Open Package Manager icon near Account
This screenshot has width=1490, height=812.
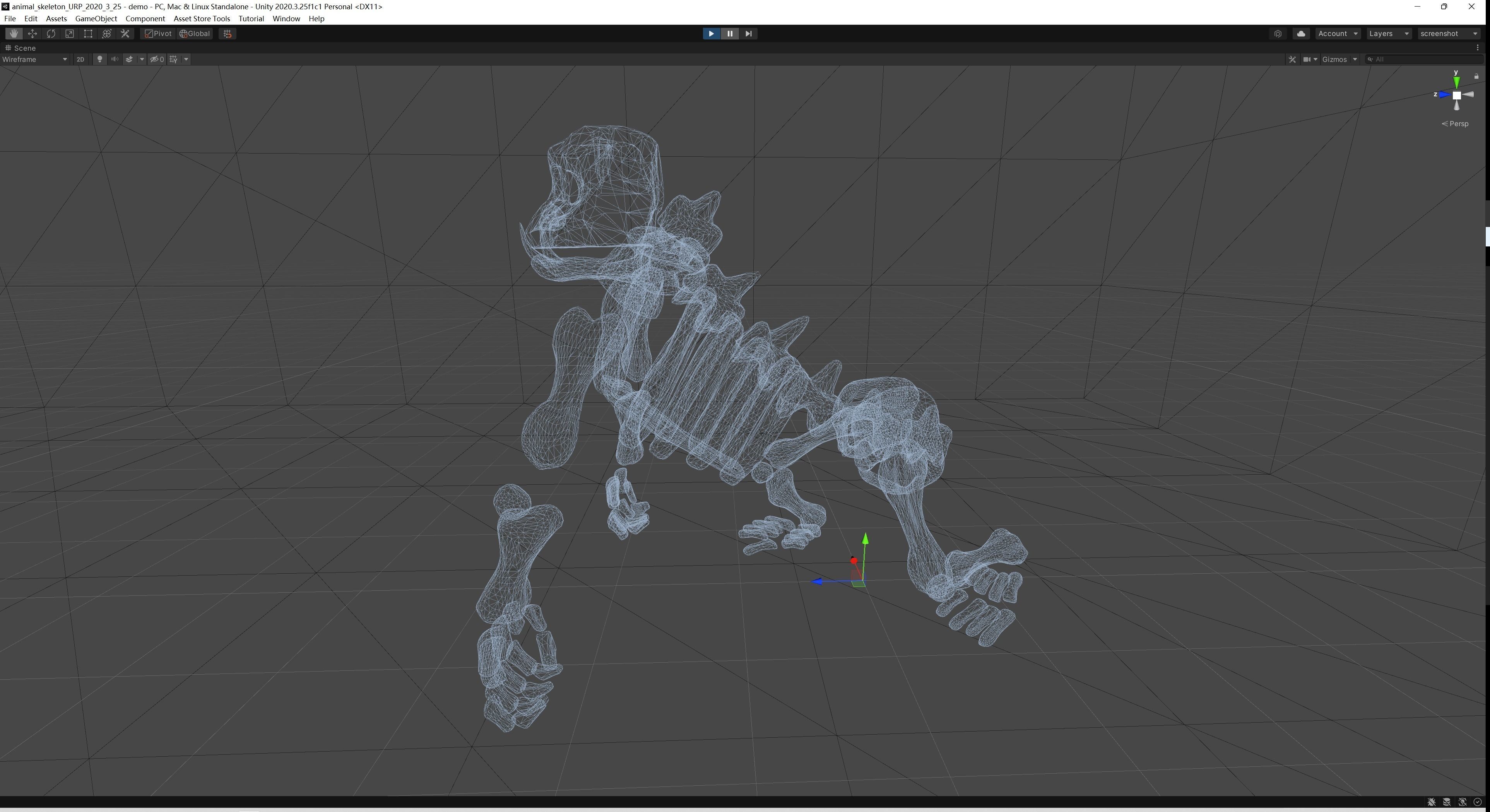pyautogui.click(x=1278, y=34)
